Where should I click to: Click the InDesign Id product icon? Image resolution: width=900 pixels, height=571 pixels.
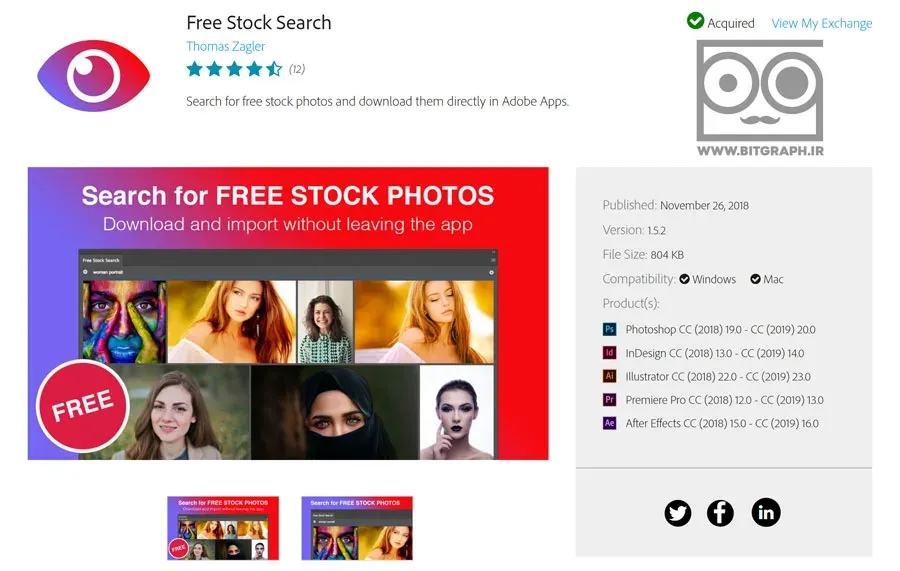click(x=610, y=352)
